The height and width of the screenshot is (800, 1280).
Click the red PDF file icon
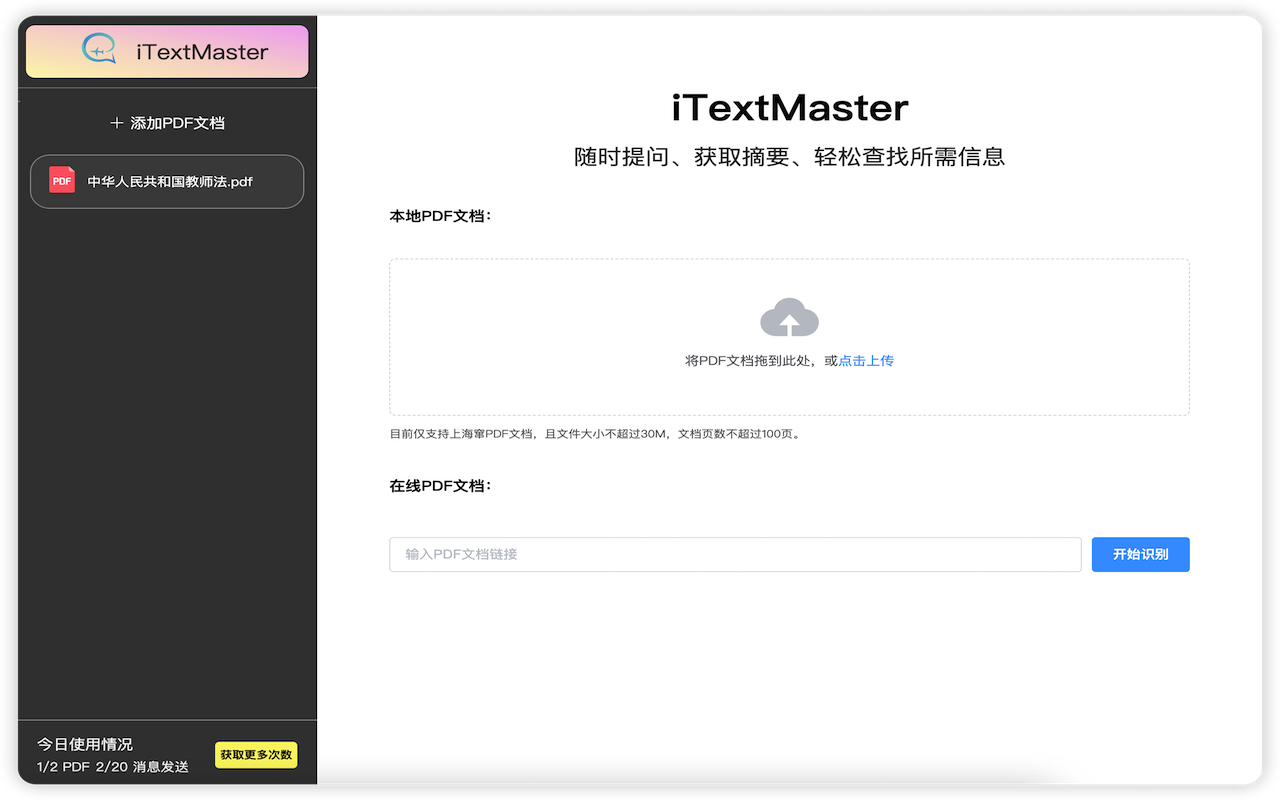tap(62, 180)
